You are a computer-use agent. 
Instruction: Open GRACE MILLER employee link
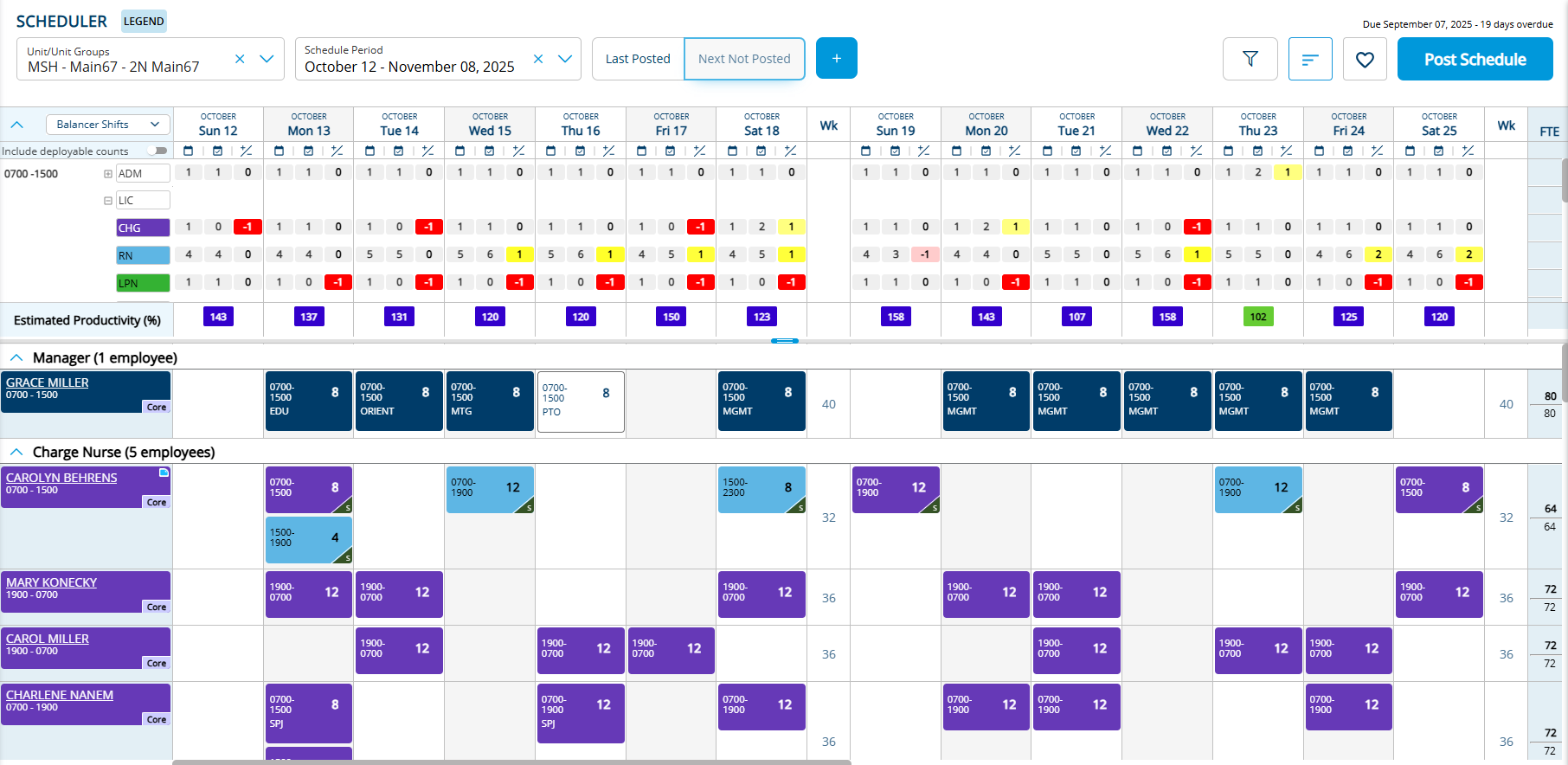click(48, 382)
